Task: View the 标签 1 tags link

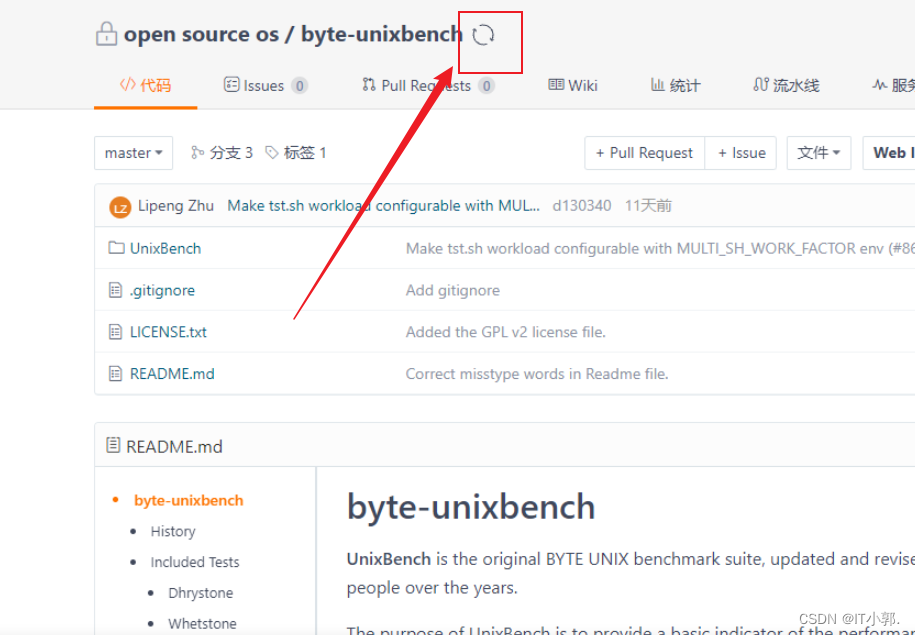Action: [x=296, y=153]
